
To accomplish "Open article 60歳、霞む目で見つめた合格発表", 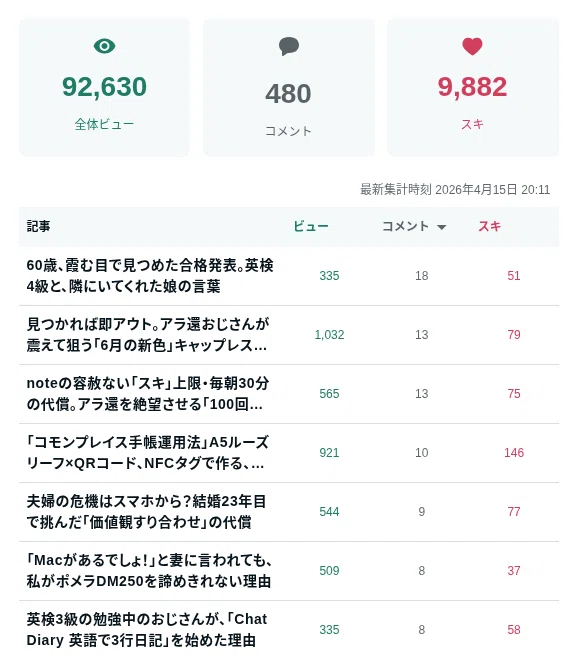I will click(x=150, y=276).
